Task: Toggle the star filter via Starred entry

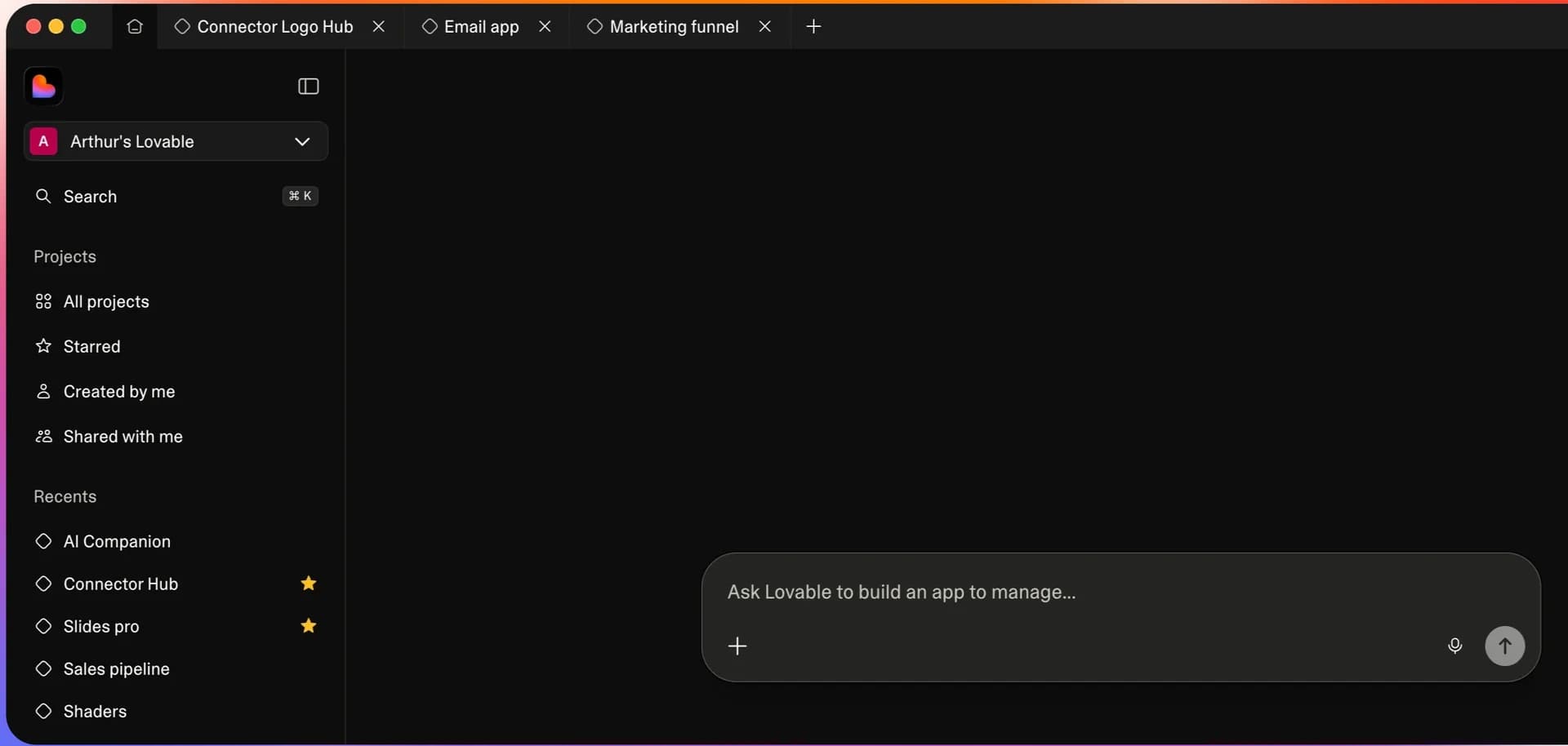Action: click(x=91, y=346)
